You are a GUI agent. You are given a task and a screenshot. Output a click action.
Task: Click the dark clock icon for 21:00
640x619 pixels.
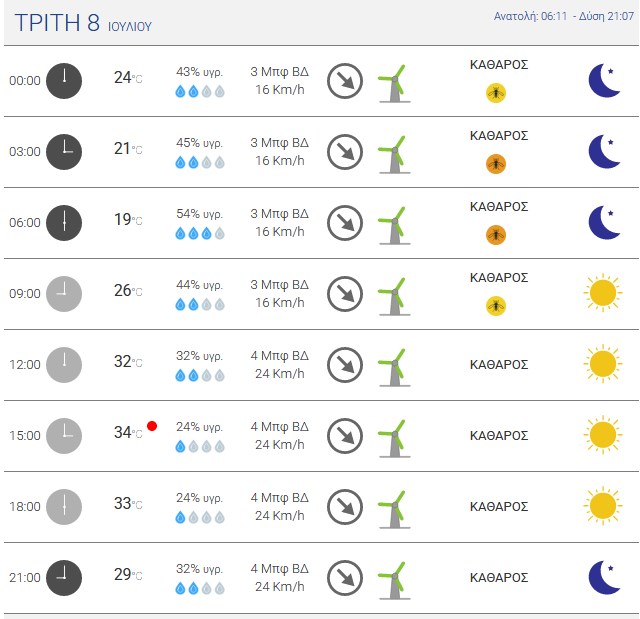64,577
